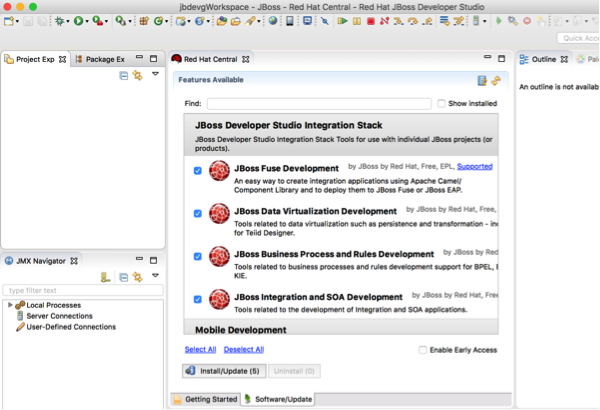
Task: Switch to the Project Explorer tab
Action: point(35,59)
